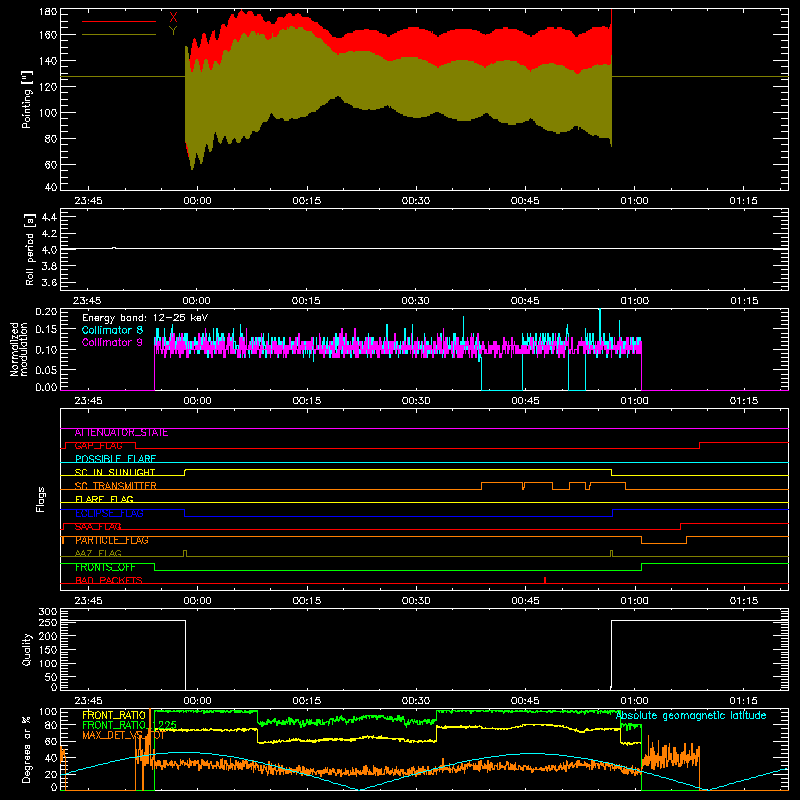This screenshot has height=800, width=800.
Task: Click the 3.6 tick on Roll period axis
Action: [49, 283]
